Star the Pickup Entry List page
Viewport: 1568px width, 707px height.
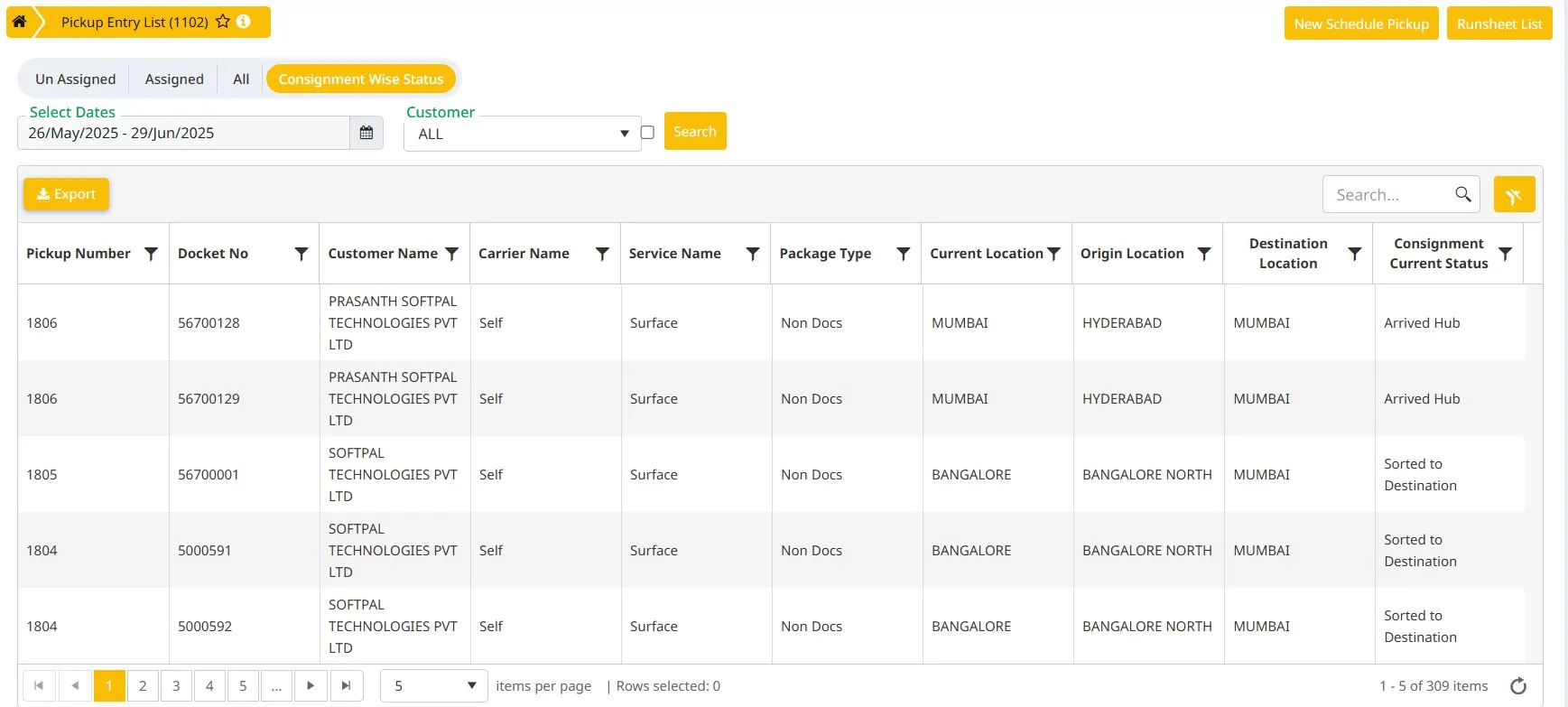click(223, 22)
